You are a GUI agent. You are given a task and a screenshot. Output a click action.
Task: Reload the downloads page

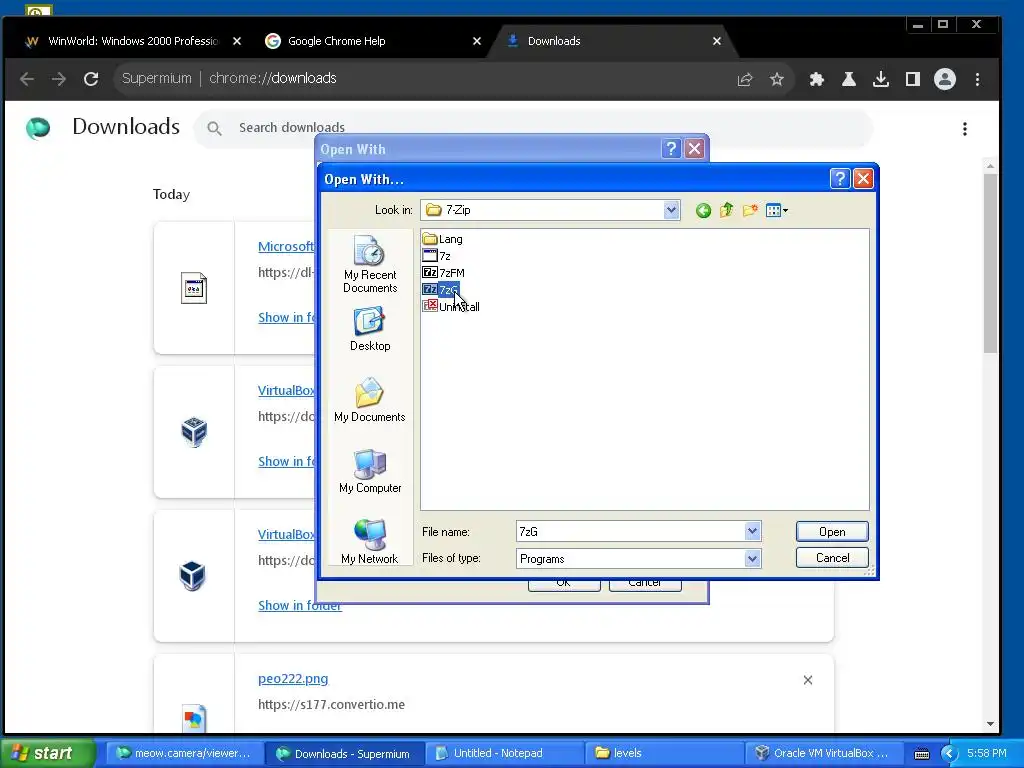click(91, 79)
